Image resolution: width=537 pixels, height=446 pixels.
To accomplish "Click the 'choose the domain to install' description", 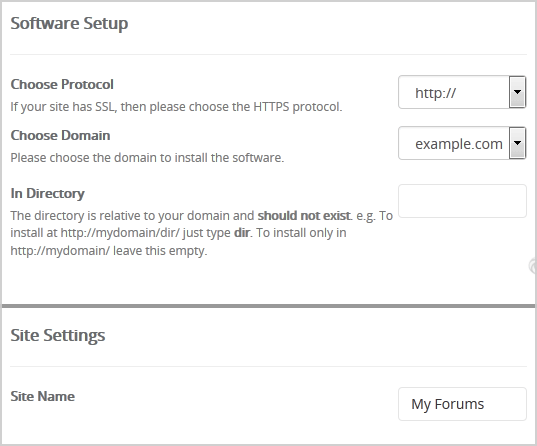I will tap(147, 158).
